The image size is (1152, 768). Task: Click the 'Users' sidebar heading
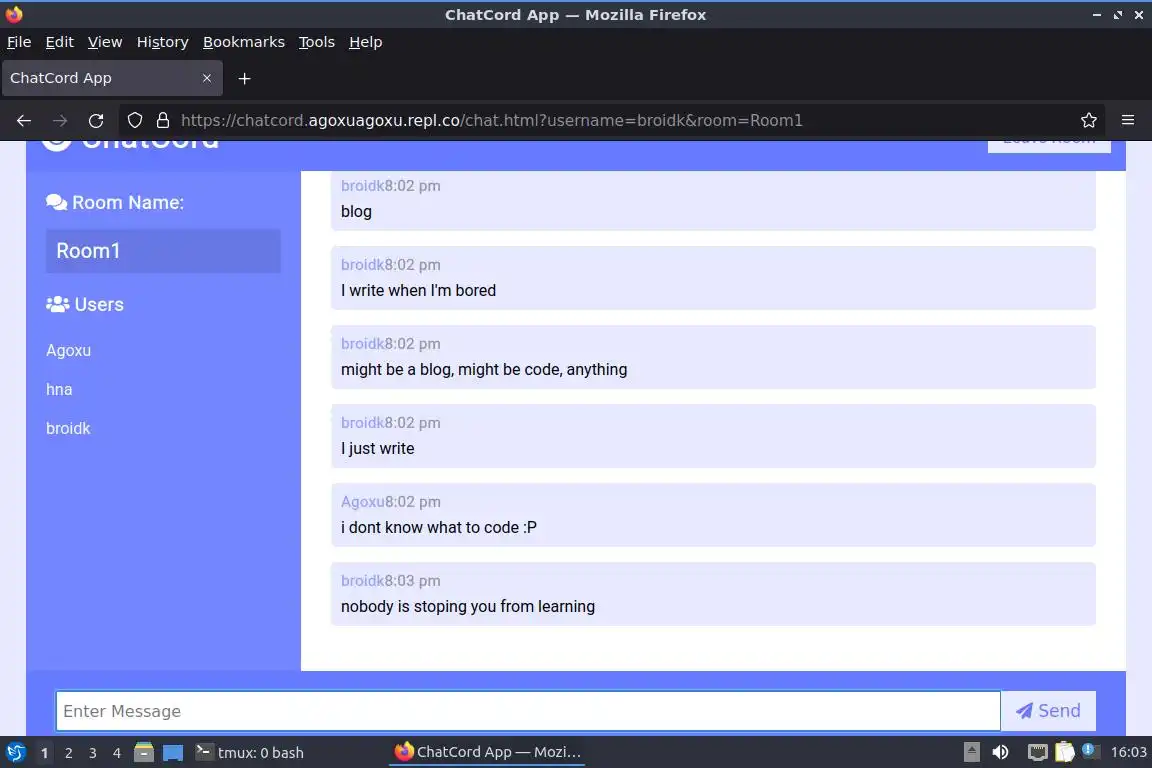coord(99,304)
